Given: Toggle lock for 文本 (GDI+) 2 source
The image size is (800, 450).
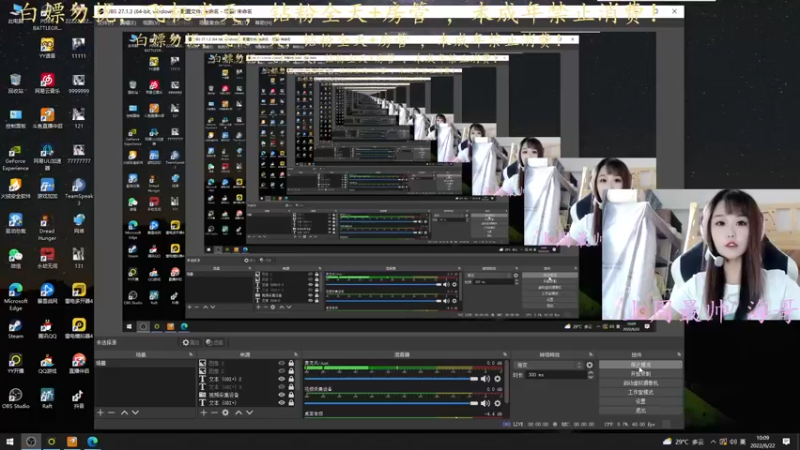Looking at the screenshot, I should click(x=291, y=379).
